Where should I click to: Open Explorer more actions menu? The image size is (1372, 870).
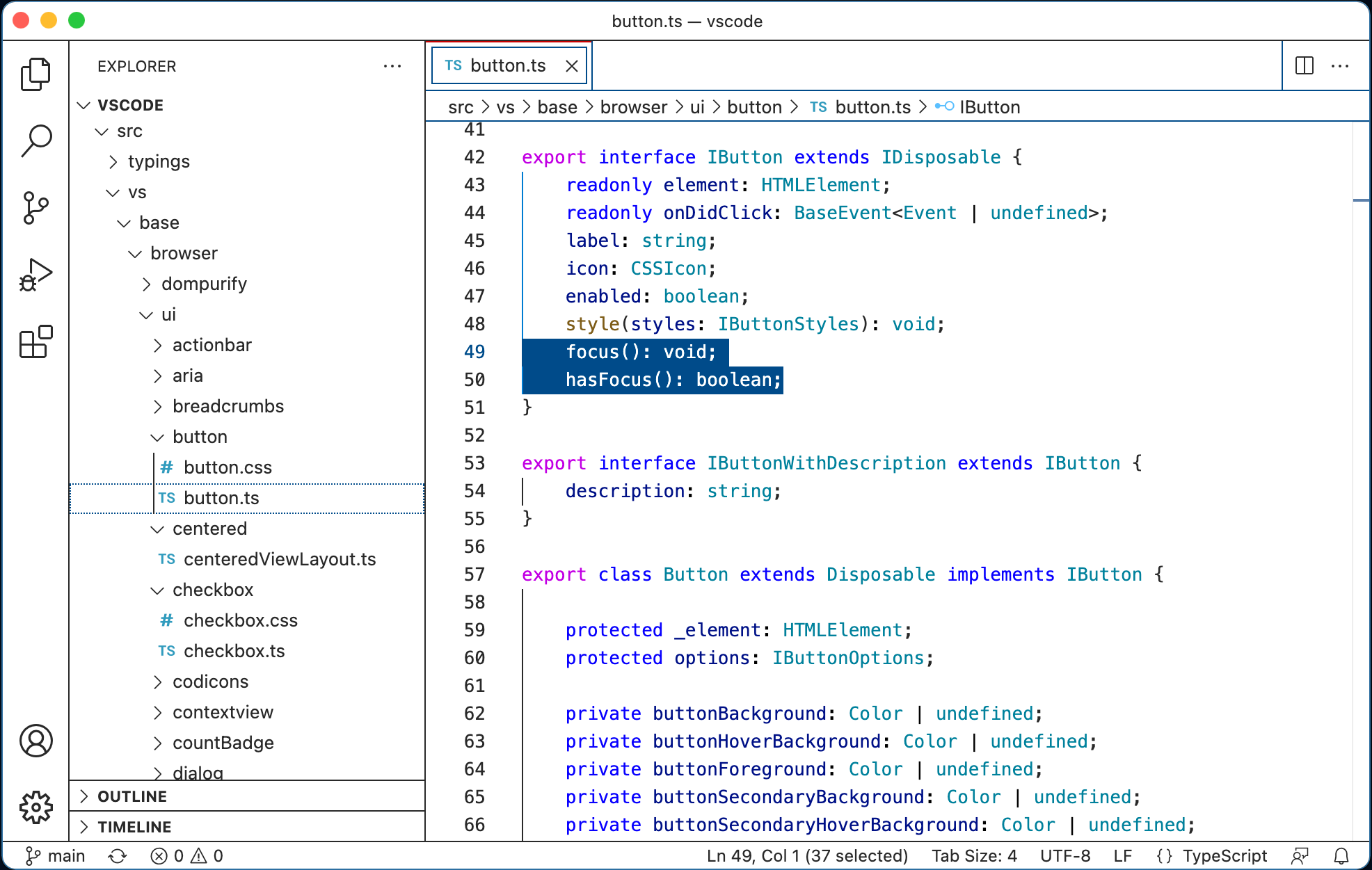click(393, 66)
